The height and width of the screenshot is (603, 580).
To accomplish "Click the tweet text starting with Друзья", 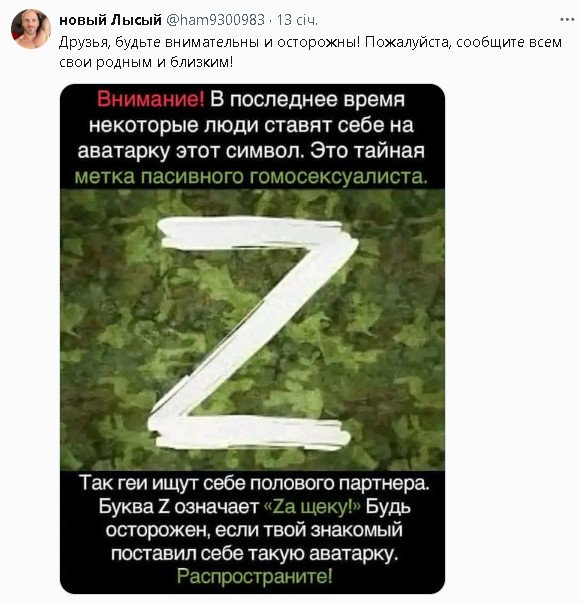I will pyautogui.click(x=310, y=52).
